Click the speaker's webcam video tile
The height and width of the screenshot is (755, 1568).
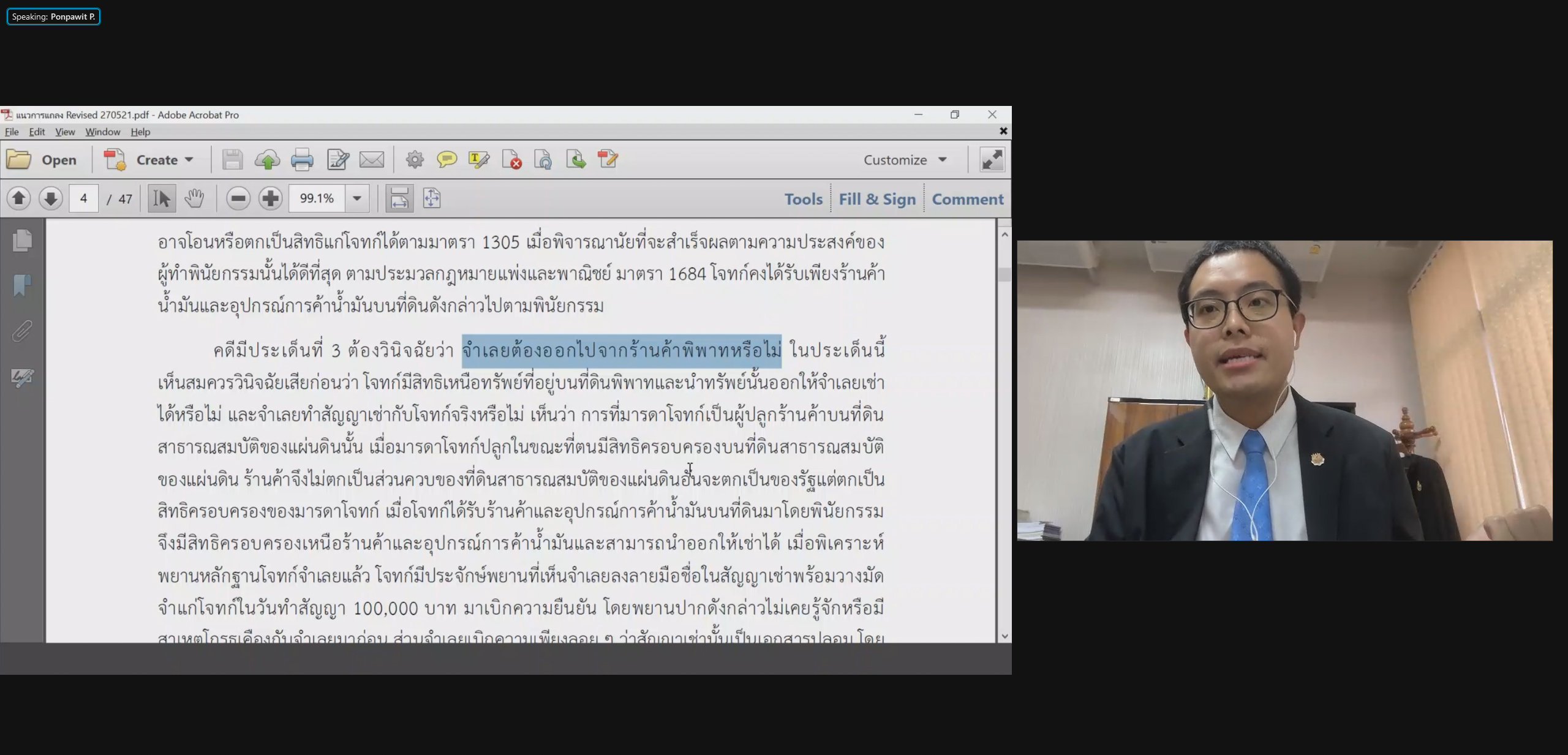tap(1284, 391)
